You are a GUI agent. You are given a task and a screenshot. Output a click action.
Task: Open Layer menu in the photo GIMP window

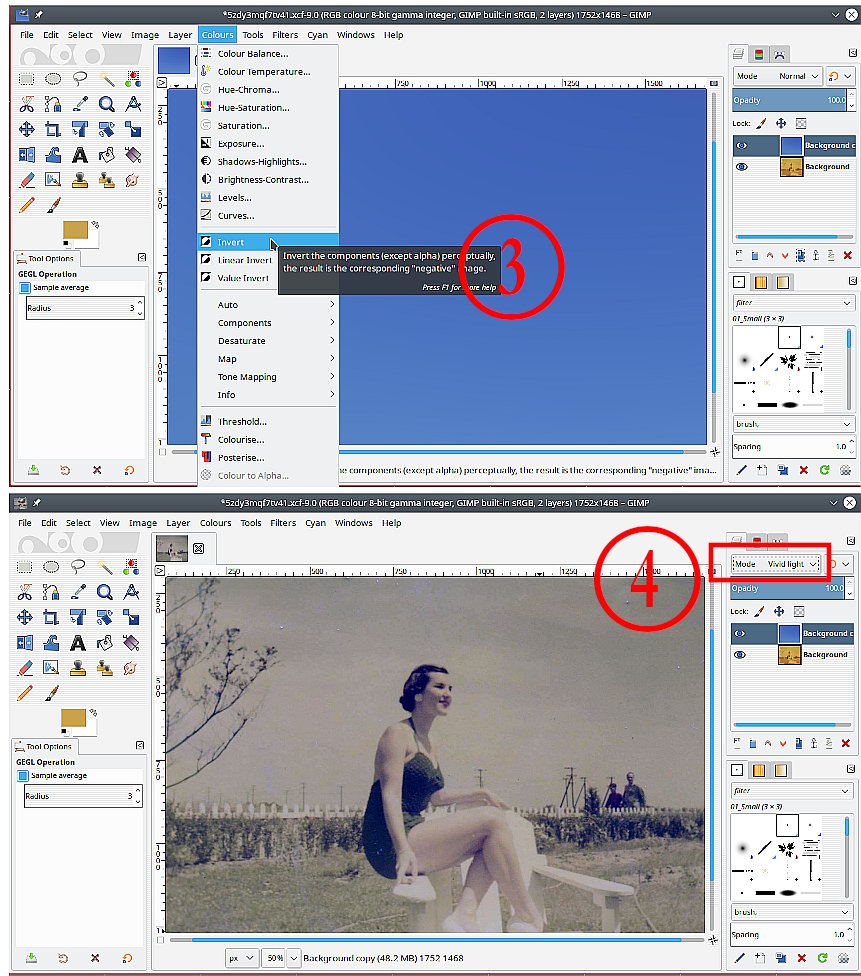[178, 523]
